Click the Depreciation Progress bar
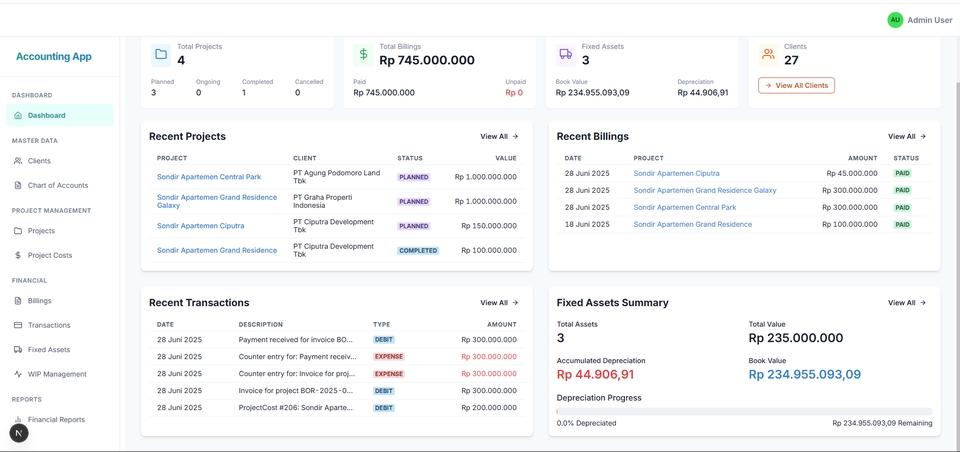This screenshot has height=452, width=960. (x=744, y=412)
